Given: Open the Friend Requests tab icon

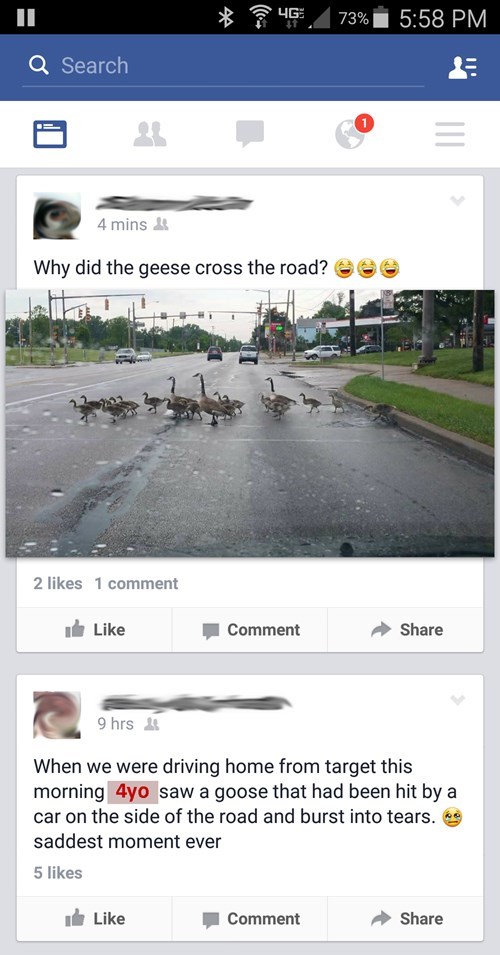Looking at the screenshot, I should [x=150, y=134].
